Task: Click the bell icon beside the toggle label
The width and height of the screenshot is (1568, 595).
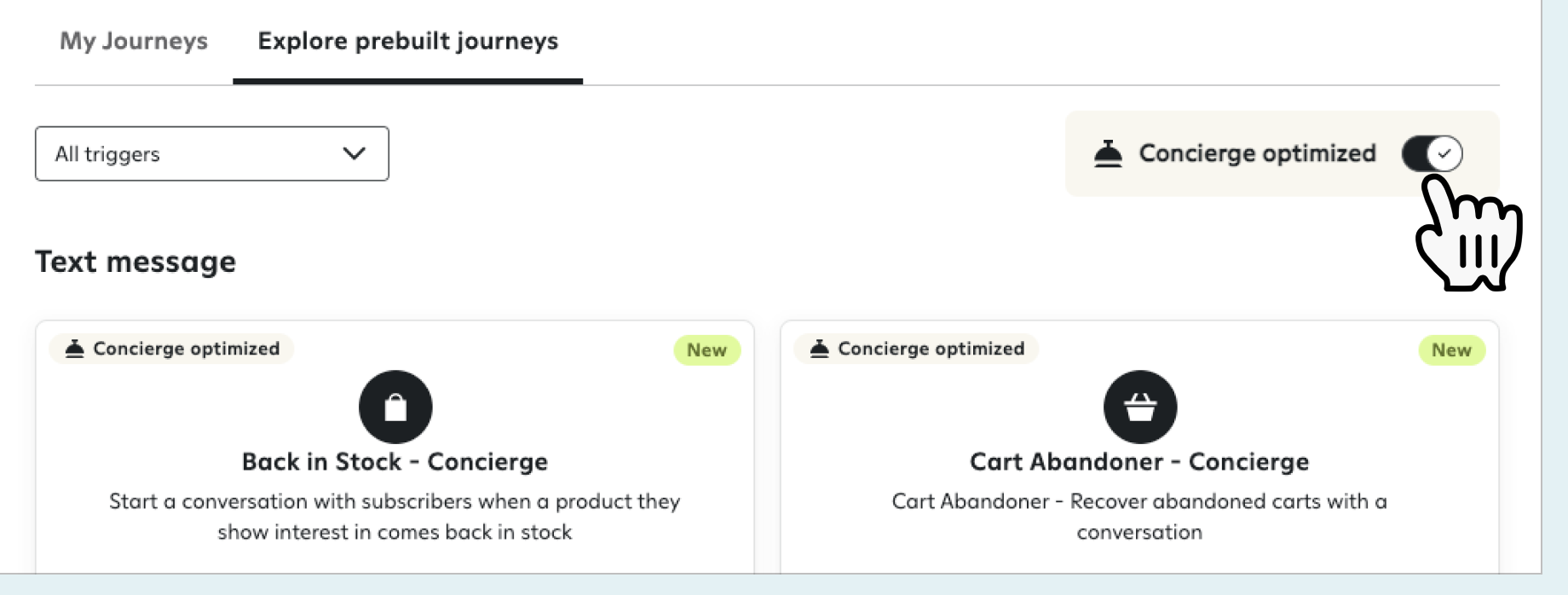Action: (1108, 153)
